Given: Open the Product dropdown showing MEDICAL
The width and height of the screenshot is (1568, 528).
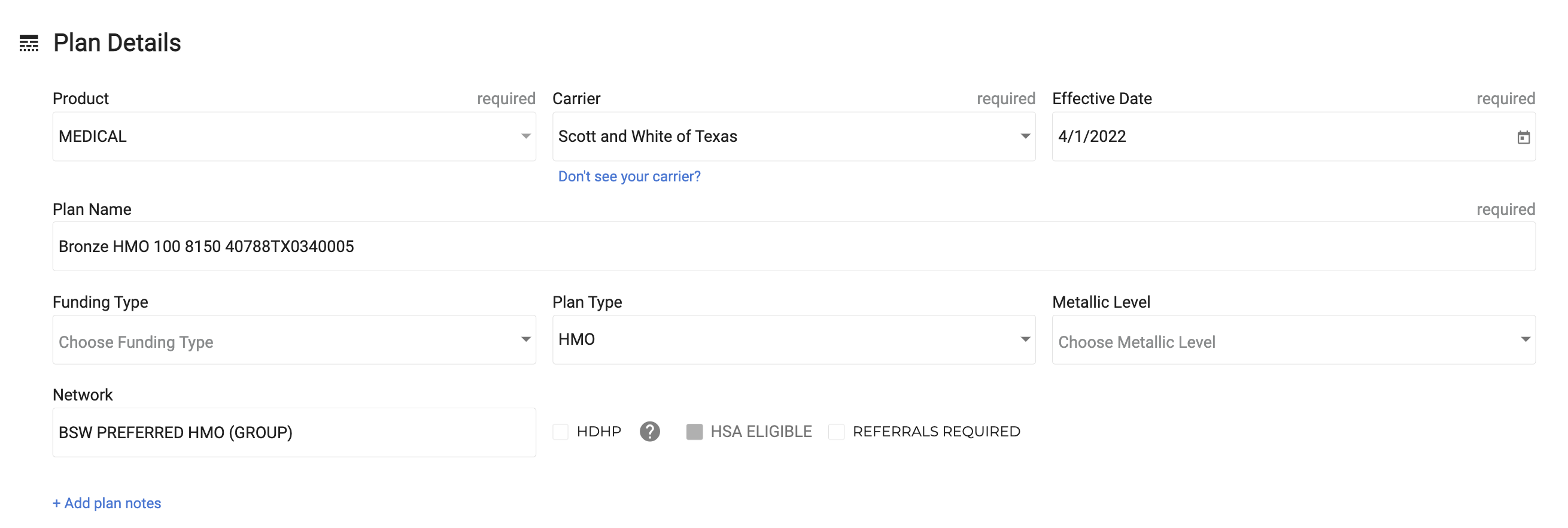Looking at the screenshot, I should pyautogui.click(x=294, y=136).
